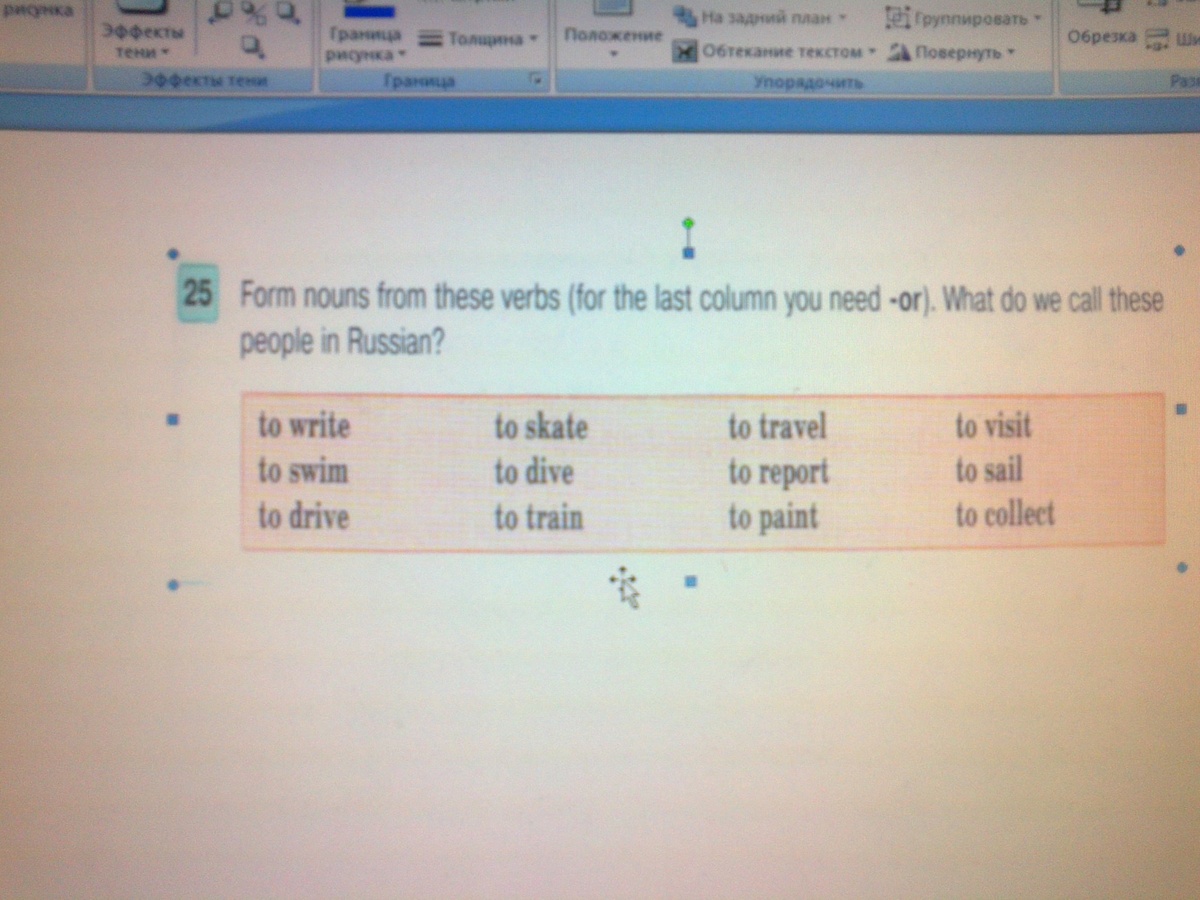Click the nudge shadow right icon
This screenshot has height=900, width=1200.
[286, 11]
